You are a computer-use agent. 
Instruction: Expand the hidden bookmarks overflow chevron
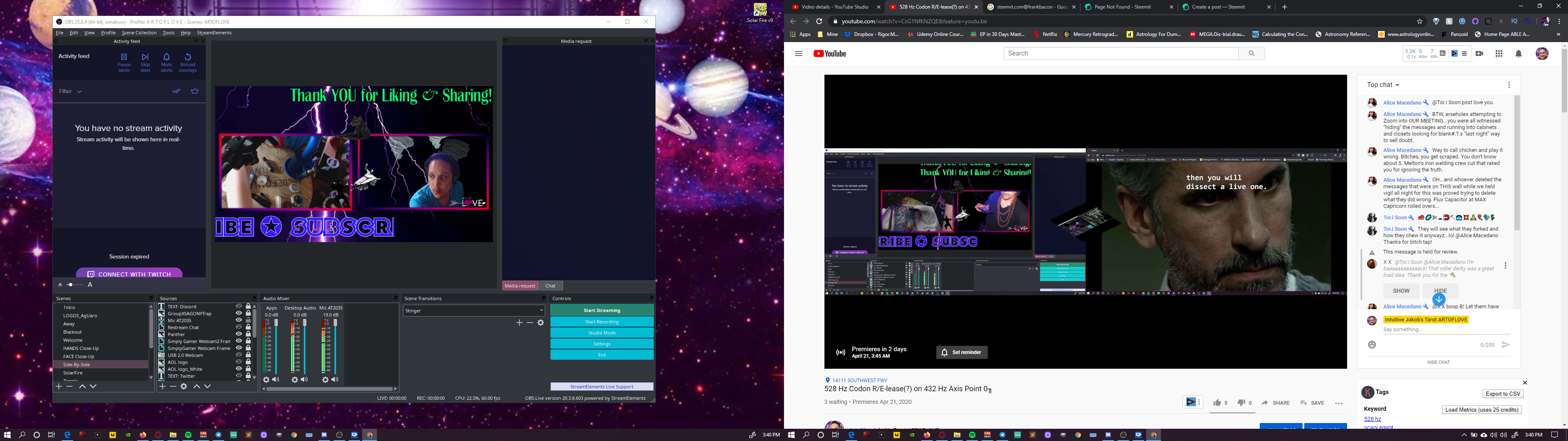(1558, 35)
